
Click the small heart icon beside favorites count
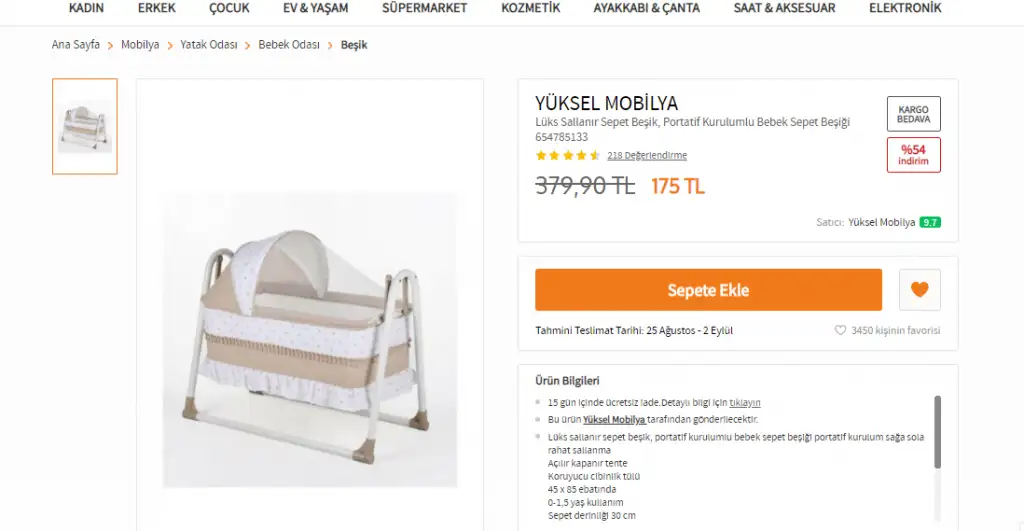(840, 330)
